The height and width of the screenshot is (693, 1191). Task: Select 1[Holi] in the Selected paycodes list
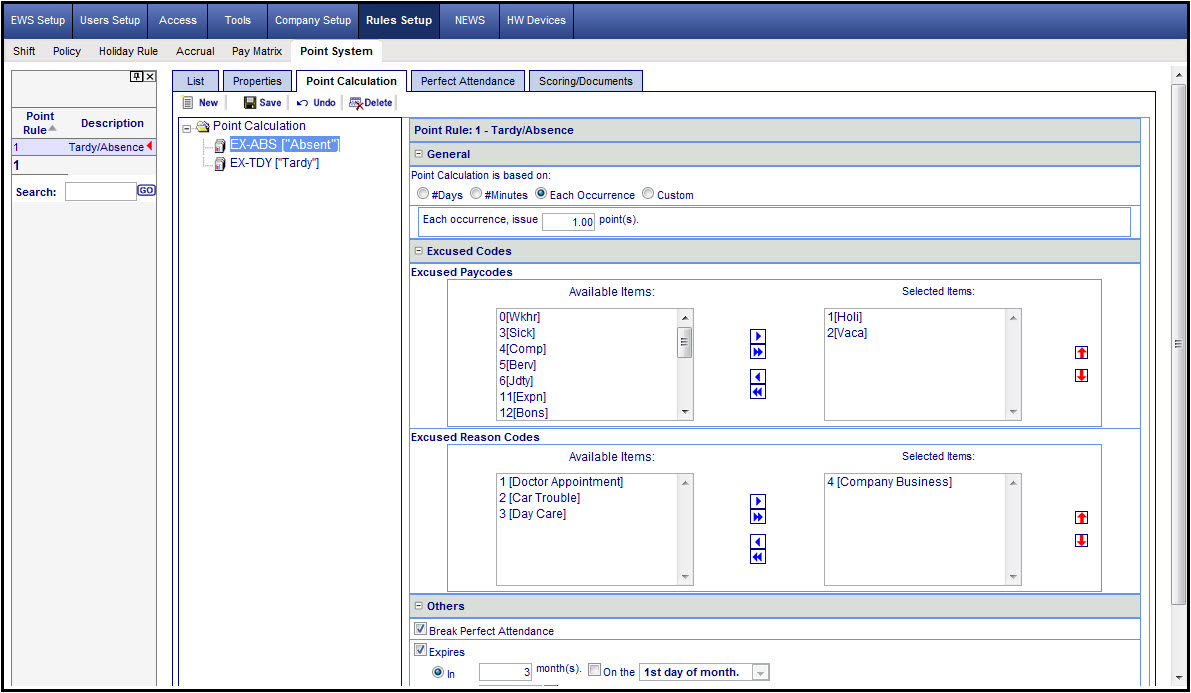point(845,317)
